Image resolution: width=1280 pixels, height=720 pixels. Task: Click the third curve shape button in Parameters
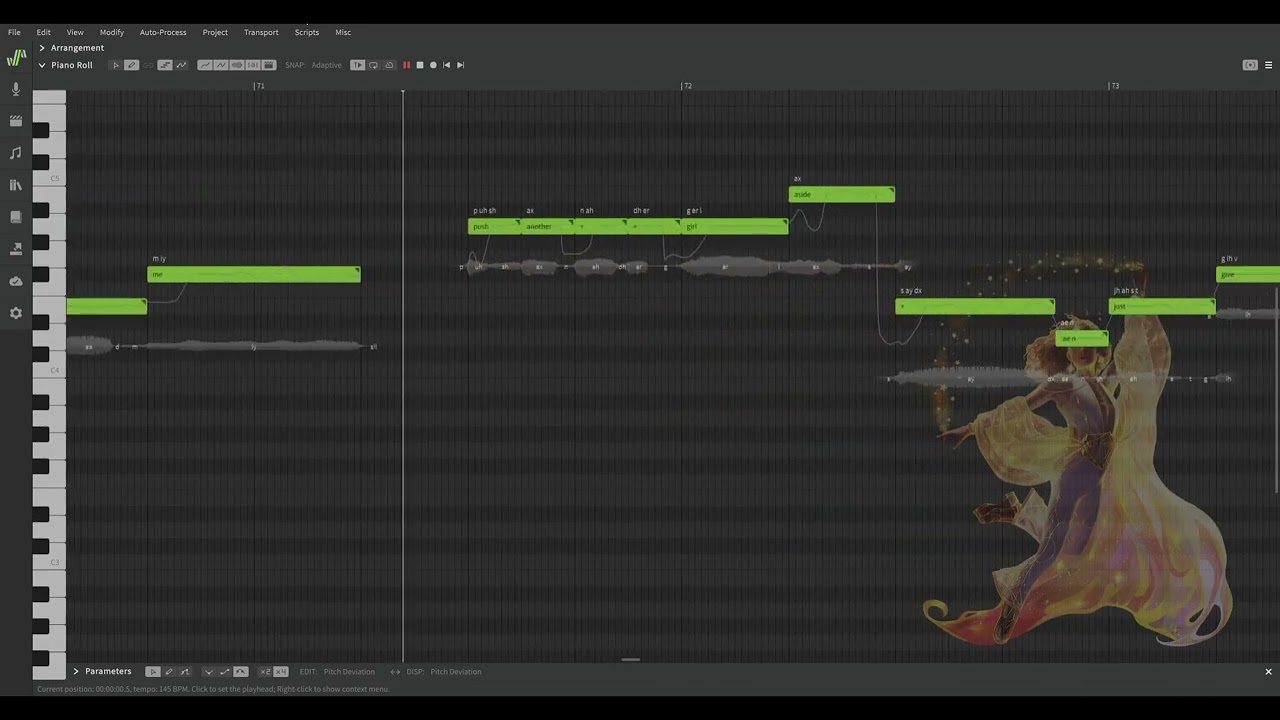point(241,672)
